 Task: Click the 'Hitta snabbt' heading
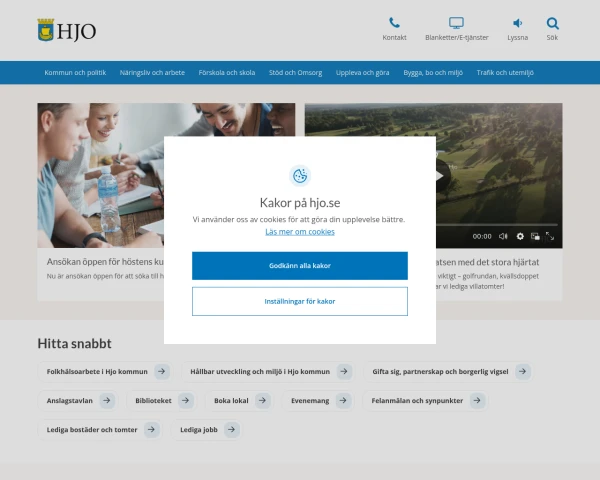(74, 343)
